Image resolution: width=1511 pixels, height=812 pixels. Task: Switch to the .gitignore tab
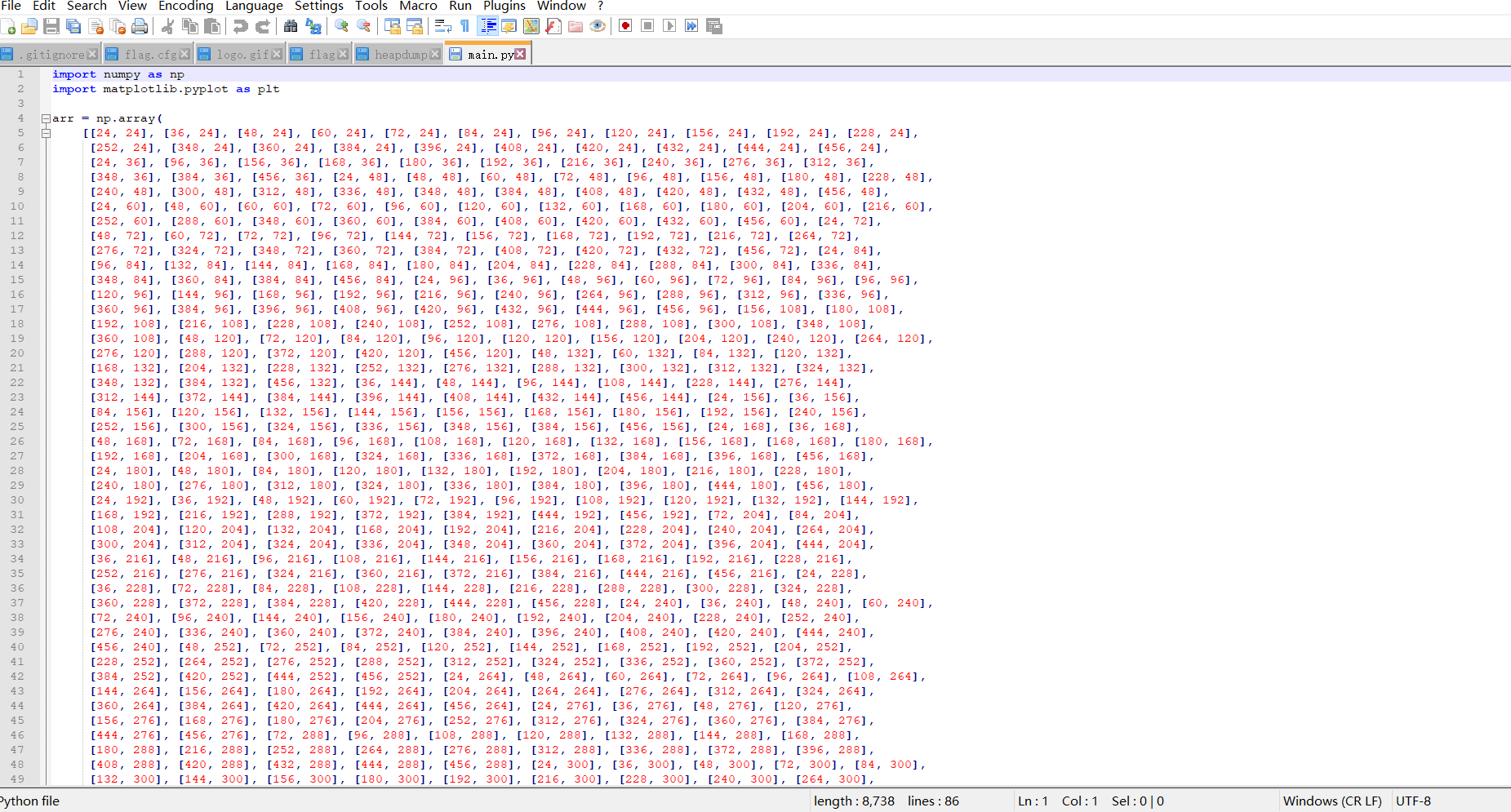pos(49,55)
